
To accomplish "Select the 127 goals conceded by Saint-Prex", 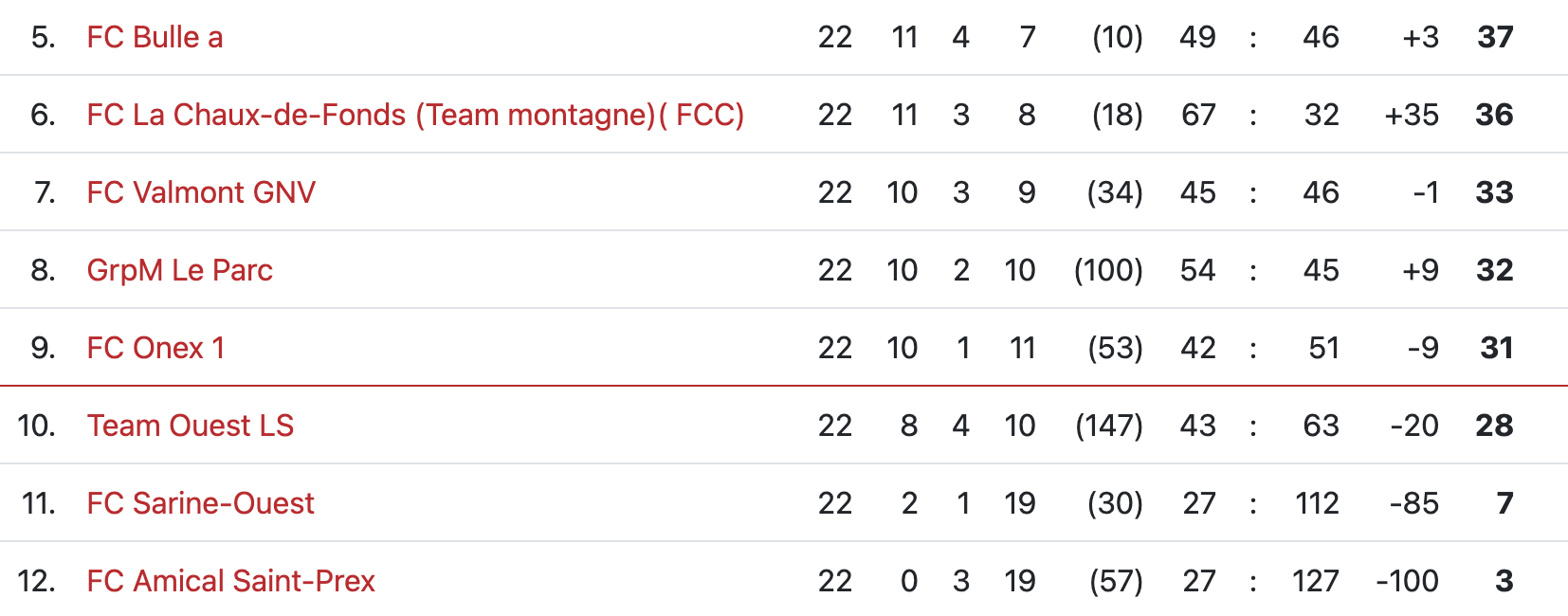I will tap(1316, 581).
